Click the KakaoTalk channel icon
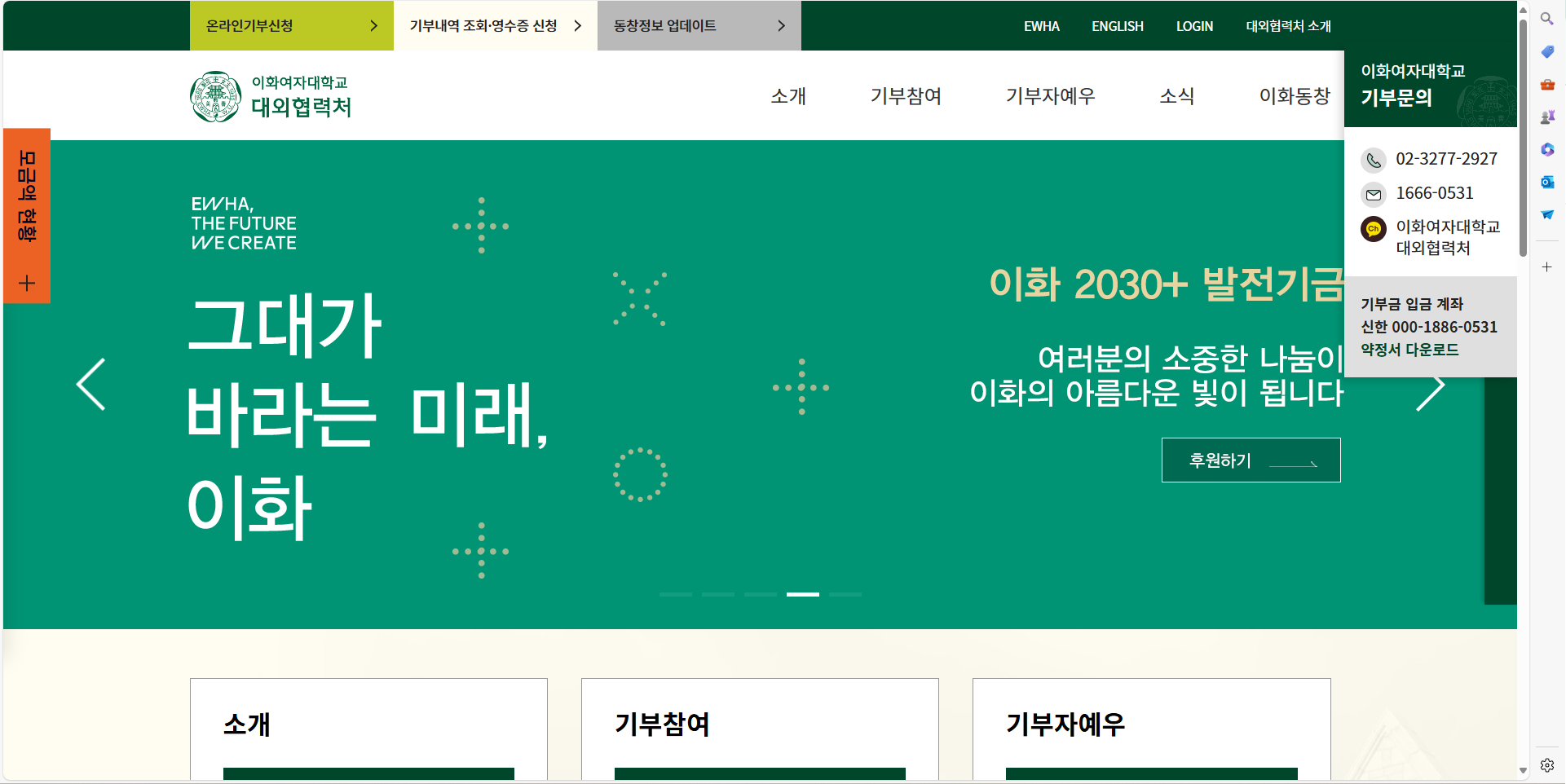Viewport: 1566px width, 784px height. (1374, 229)
